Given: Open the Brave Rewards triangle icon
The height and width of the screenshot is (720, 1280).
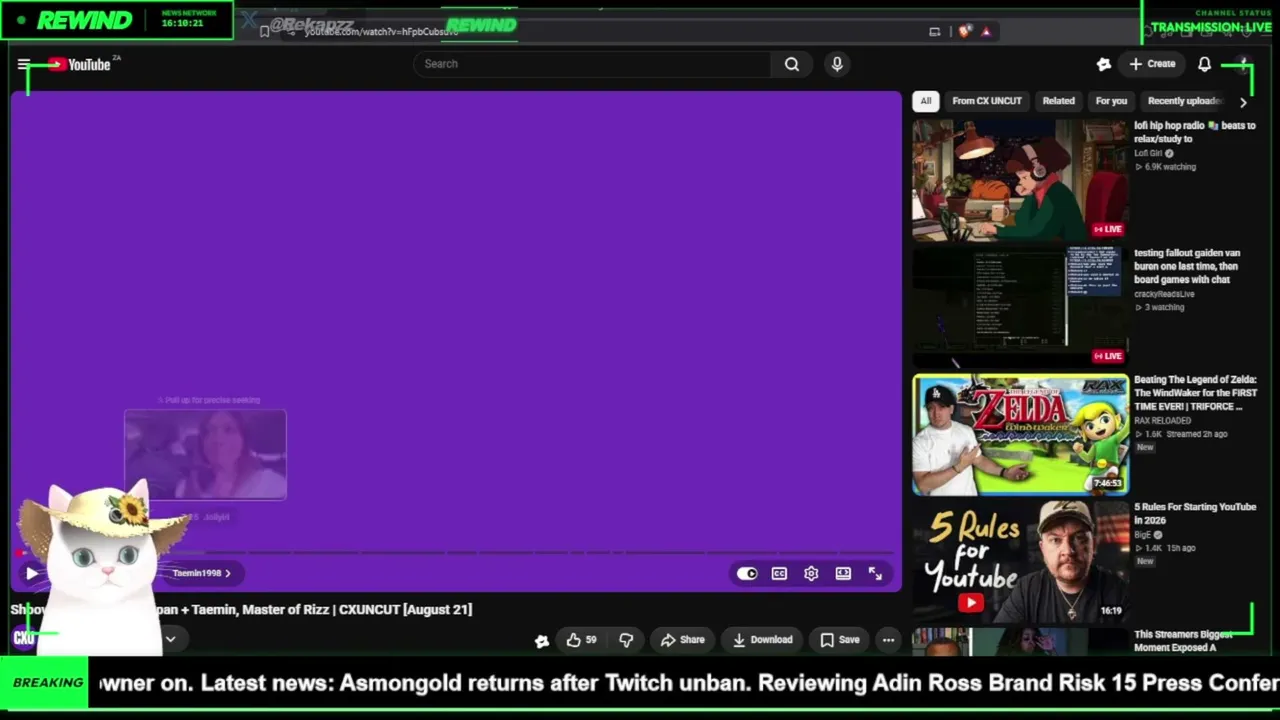Looking at the screenshot, I should pos(986,31).
